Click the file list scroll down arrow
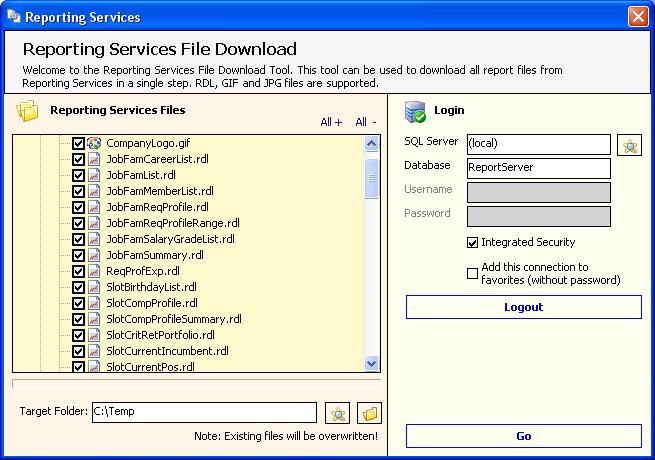This screenshot has width=655, height=460. tap(371, 363)
